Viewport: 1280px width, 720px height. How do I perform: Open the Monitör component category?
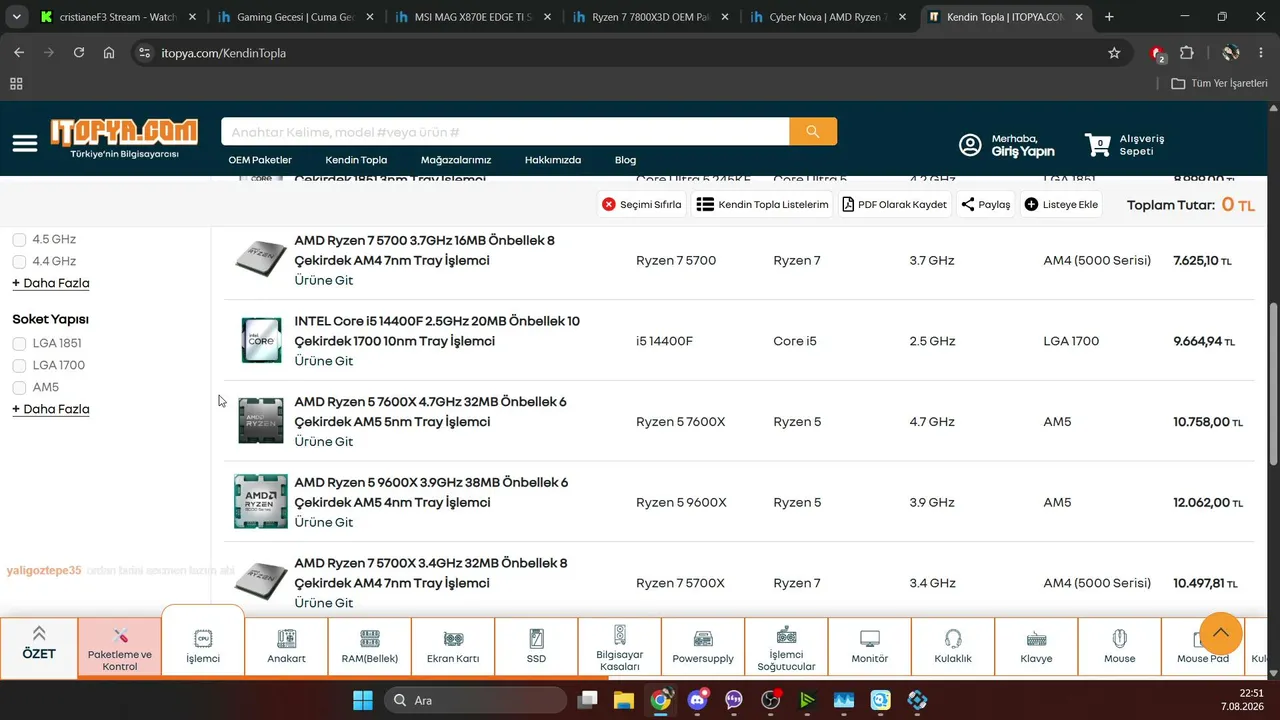click(x=870, y=647)
